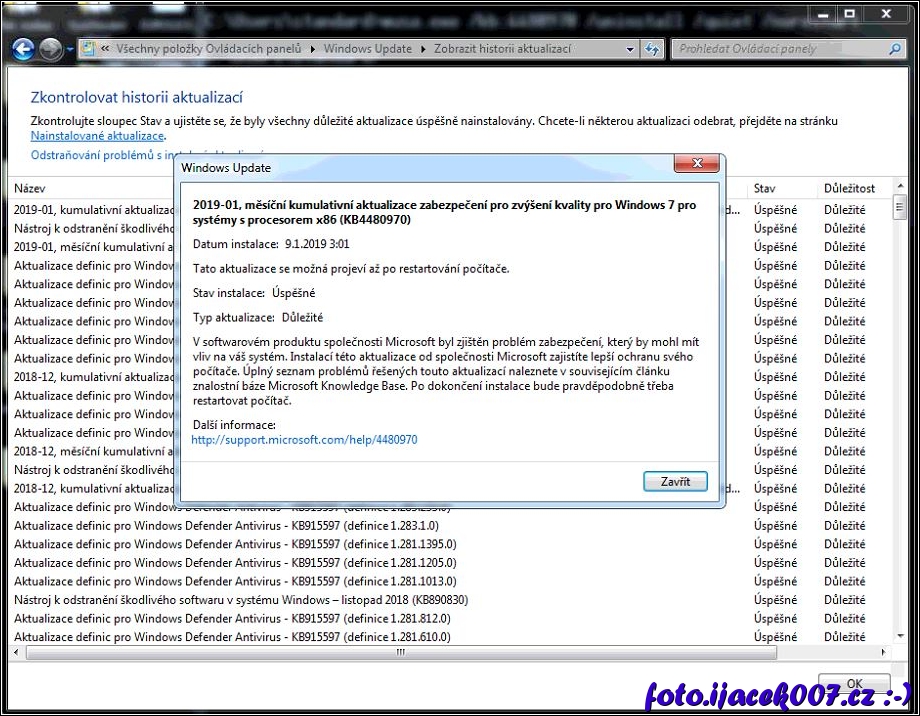Expand the breadcrumb arrow after Windows Update

[424, 49]
